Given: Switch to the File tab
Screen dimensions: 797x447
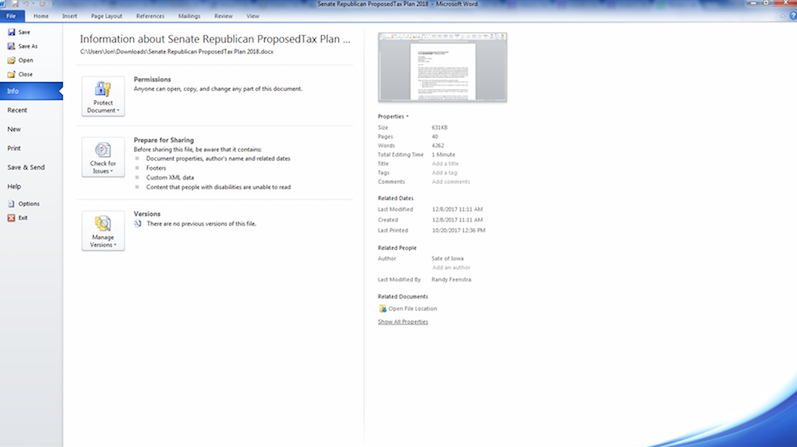Looking at the screenshot, I should pyautogui.click(x=11, y=16).
